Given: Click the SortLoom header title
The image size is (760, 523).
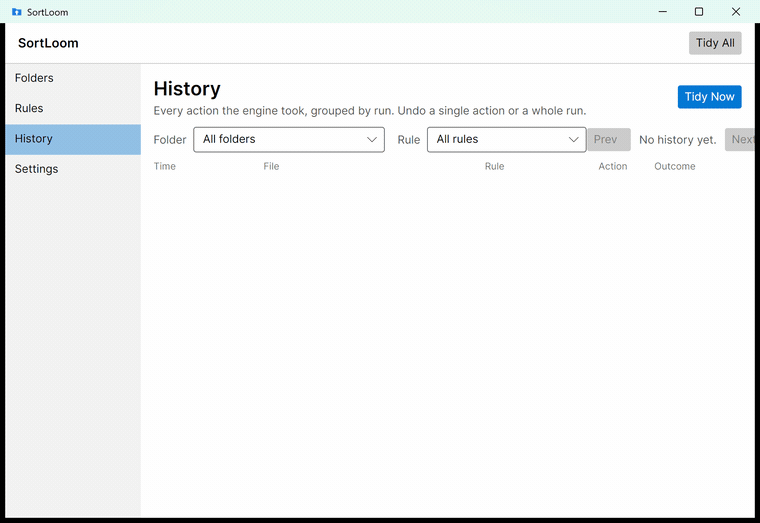Looking at the screenshot, I should click(x=48, y=43).
